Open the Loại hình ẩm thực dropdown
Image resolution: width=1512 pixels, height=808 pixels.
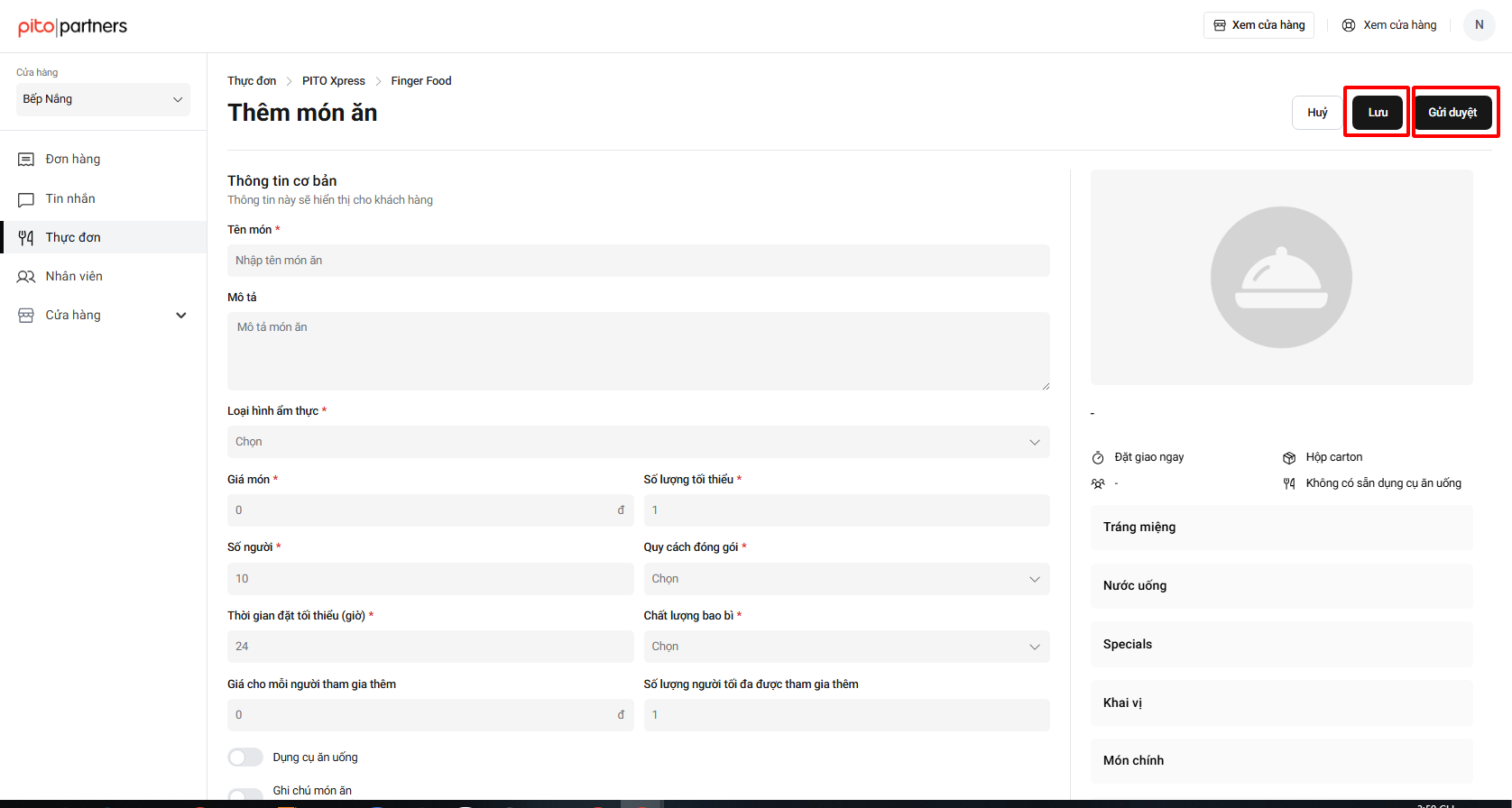(x=639, y=442)
